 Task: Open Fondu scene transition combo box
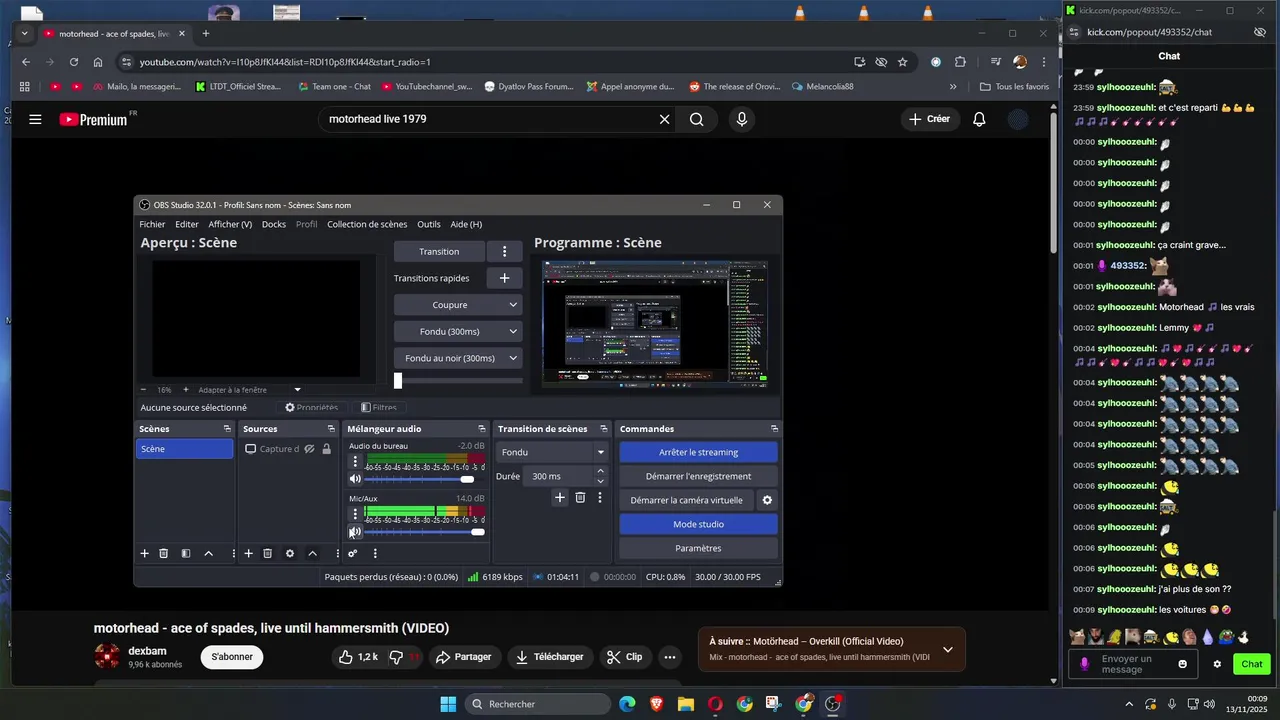(x=552, y=452)
